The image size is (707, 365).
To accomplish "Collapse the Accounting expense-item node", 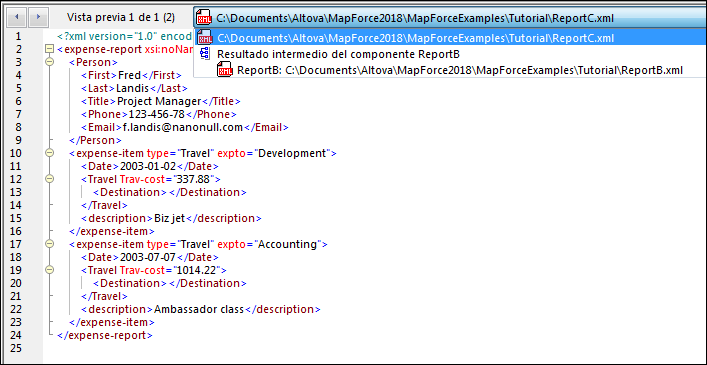I will pyautogui.click(x=50, y=244).
